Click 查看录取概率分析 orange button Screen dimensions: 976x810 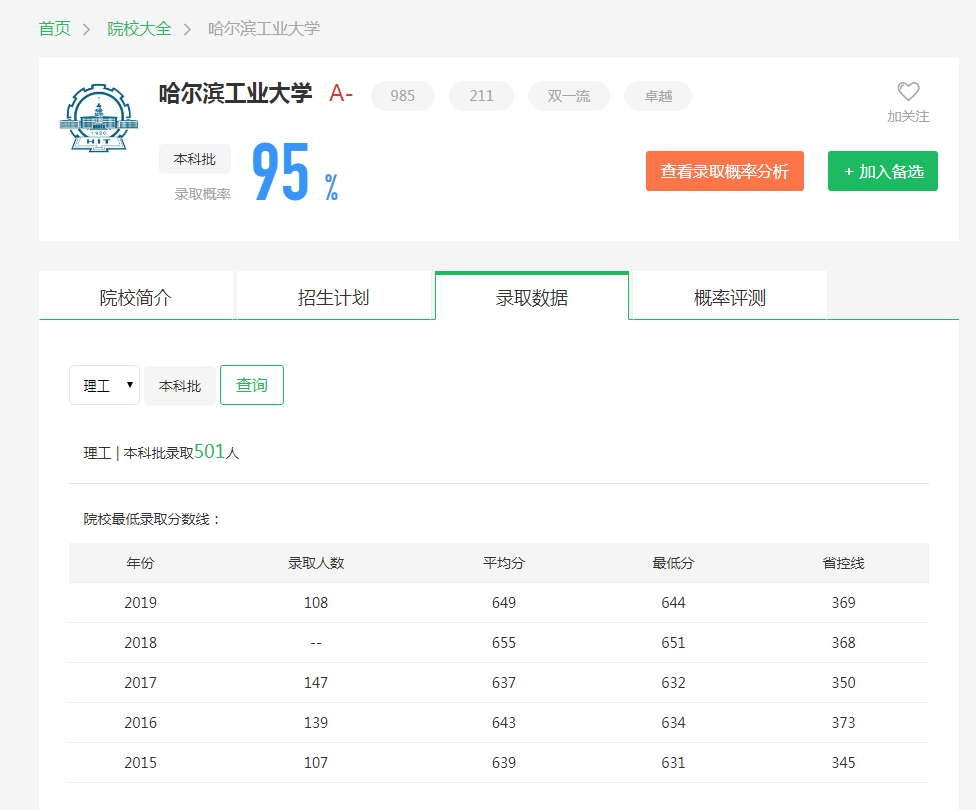(x=725, y=171)
